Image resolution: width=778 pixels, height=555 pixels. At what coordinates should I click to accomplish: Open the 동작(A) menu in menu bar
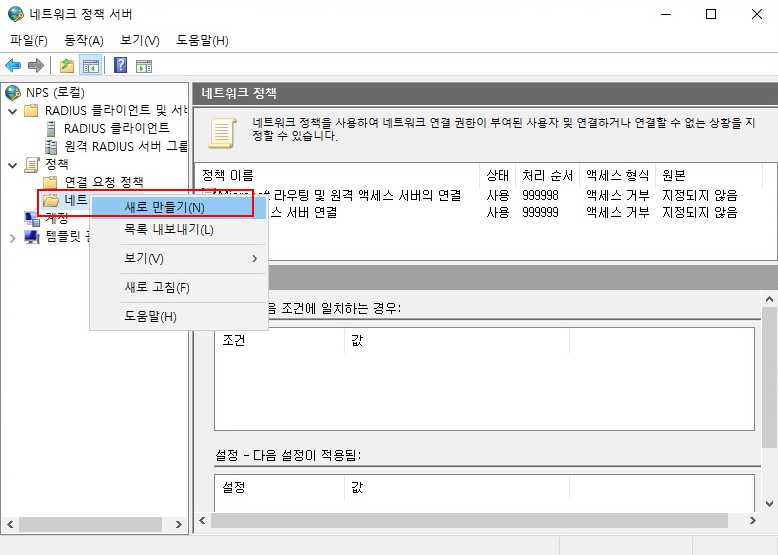(x=83, y=40)
